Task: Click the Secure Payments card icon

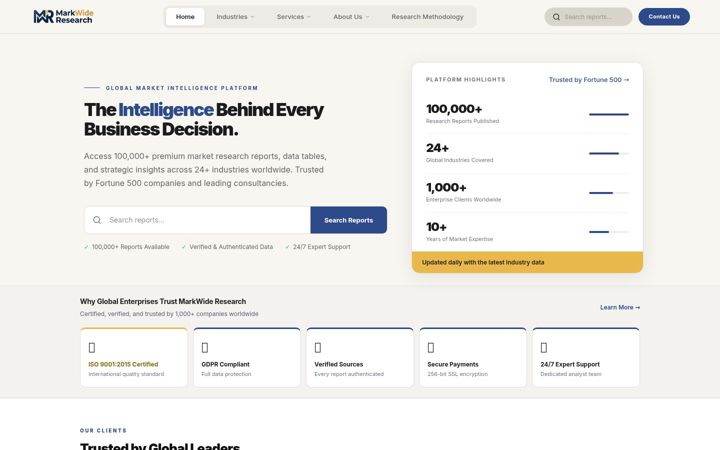Action: [x=431, y=348]
